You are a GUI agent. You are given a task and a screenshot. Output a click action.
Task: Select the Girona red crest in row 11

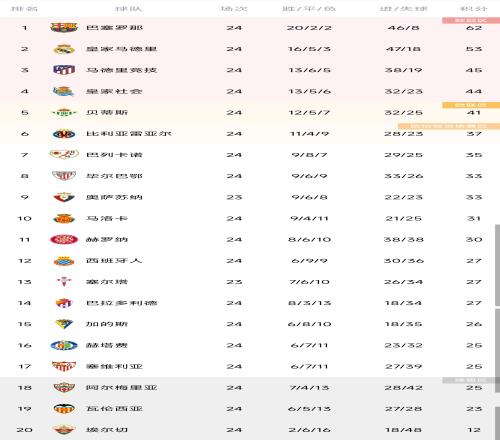point(64,239)
